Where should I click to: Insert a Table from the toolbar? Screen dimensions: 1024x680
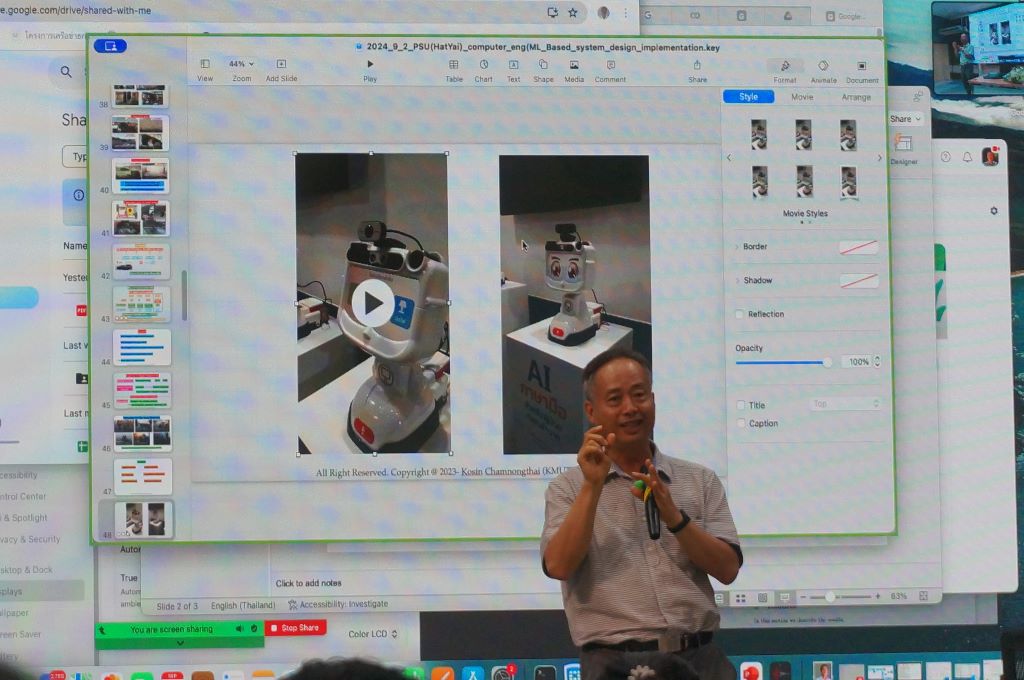(454, 65)
